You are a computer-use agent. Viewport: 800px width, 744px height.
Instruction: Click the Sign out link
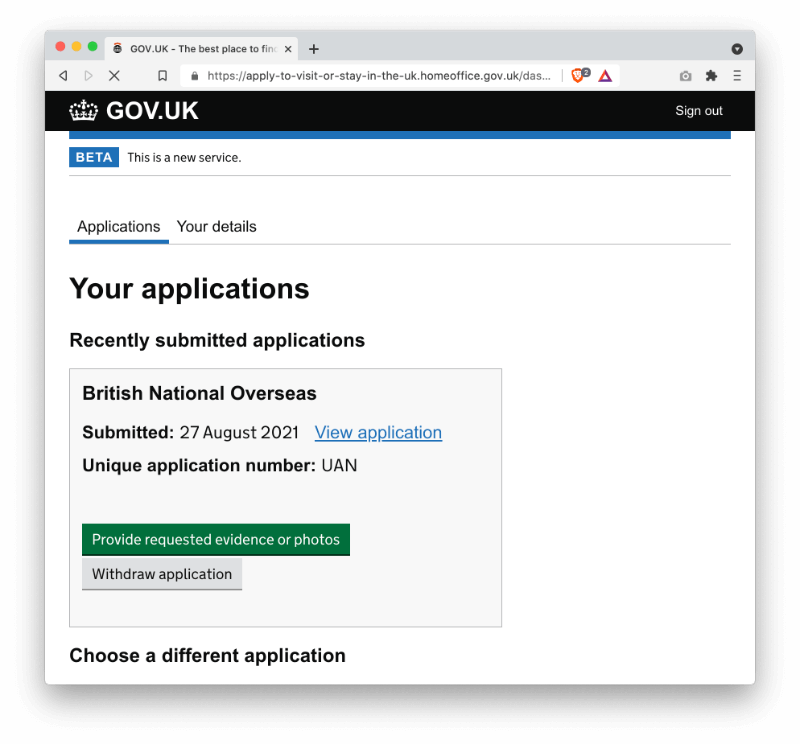(x=699, y=111)
